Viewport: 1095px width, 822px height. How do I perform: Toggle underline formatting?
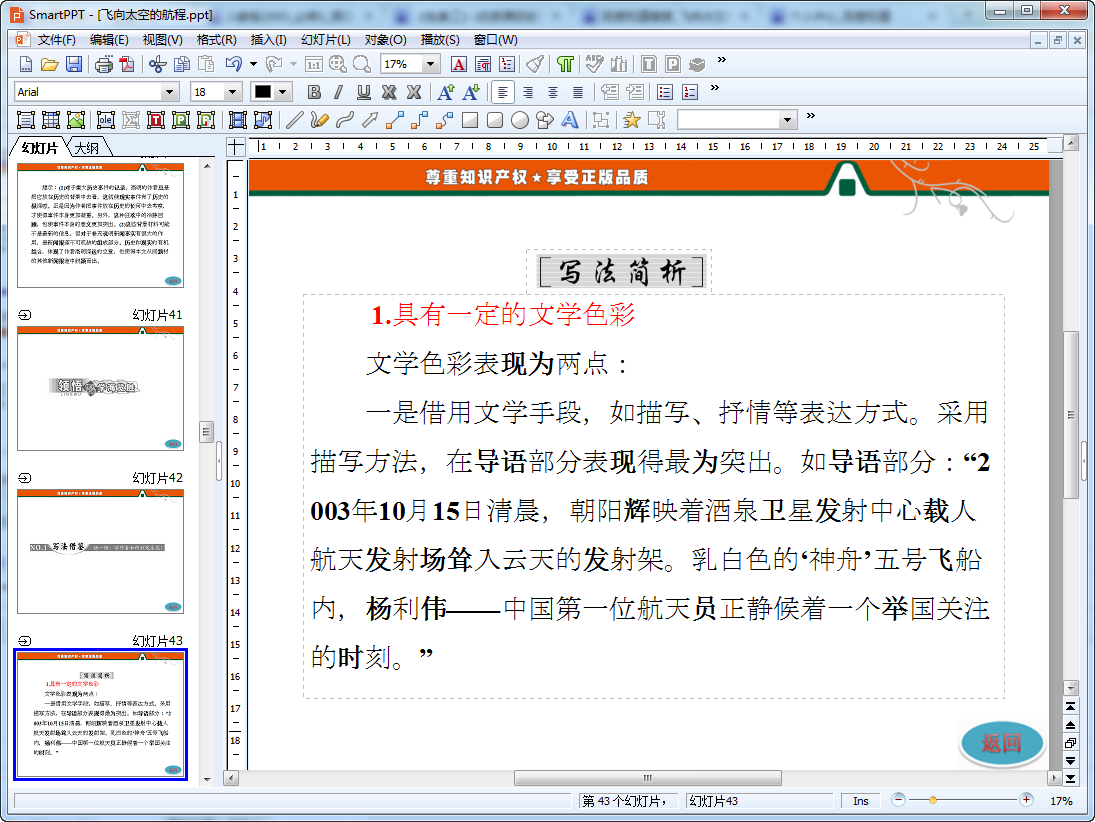pos(364,92)
